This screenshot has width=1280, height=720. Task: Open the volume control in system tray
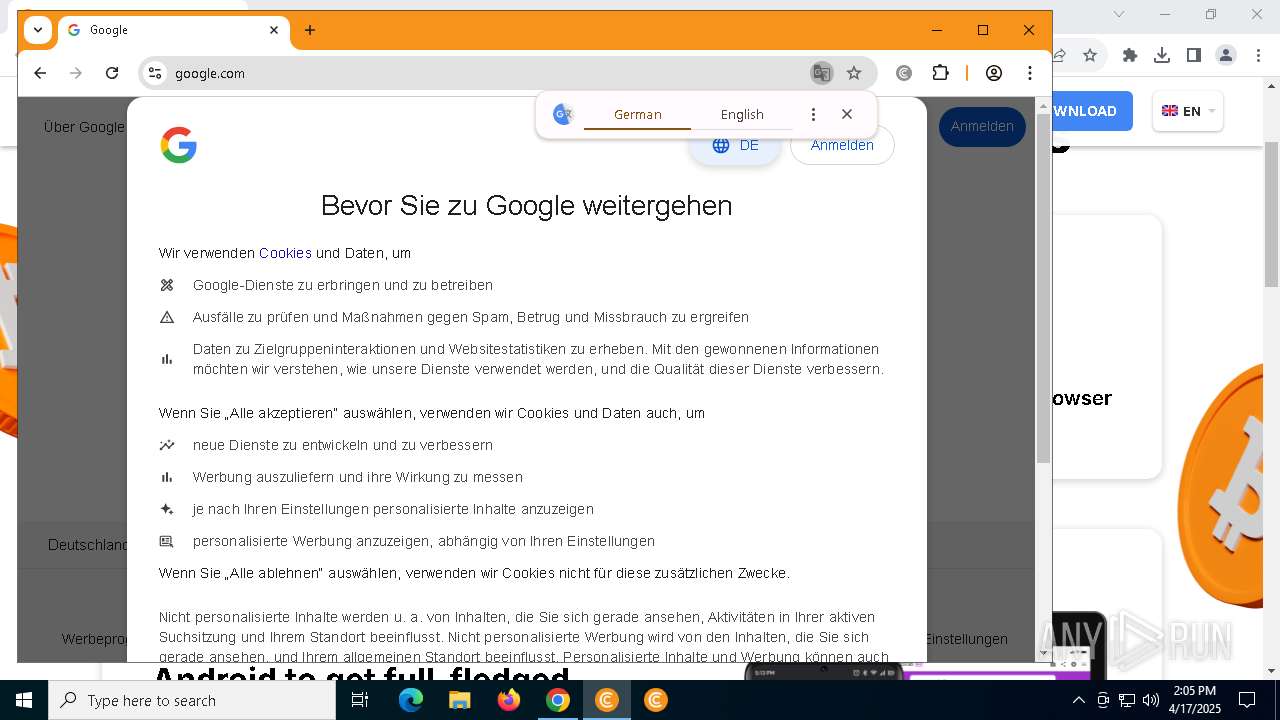pyautogui.click(x=1151, y=700)
